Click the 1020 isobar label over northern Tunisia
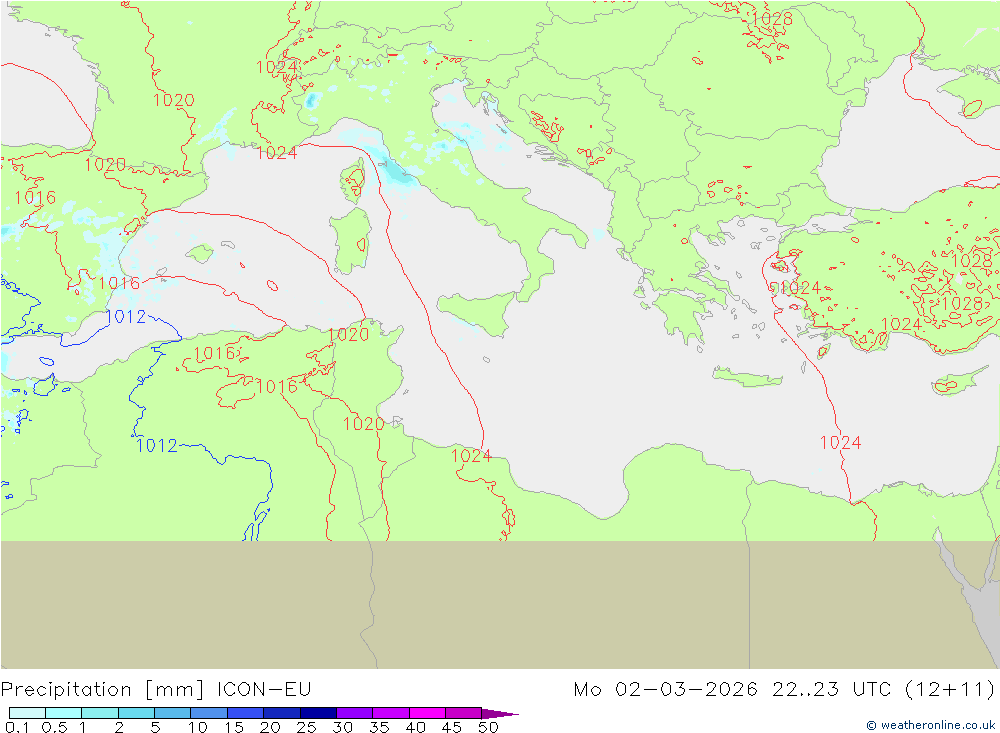Screen dimensions: 1000x733 point(348,334)
